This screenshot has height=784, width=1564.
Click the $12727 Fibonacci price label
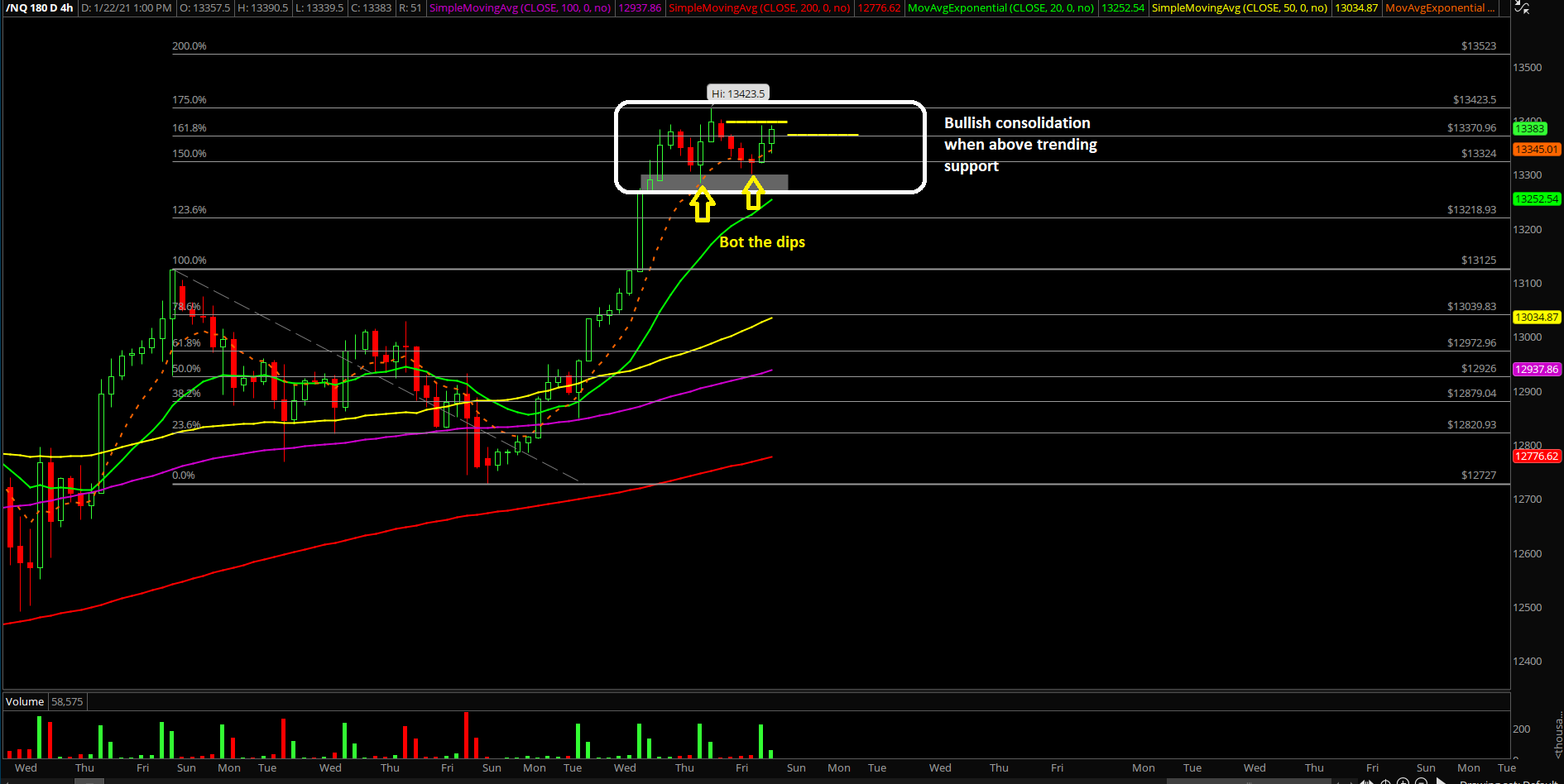pyautogui.click(x=1479, y=476)
